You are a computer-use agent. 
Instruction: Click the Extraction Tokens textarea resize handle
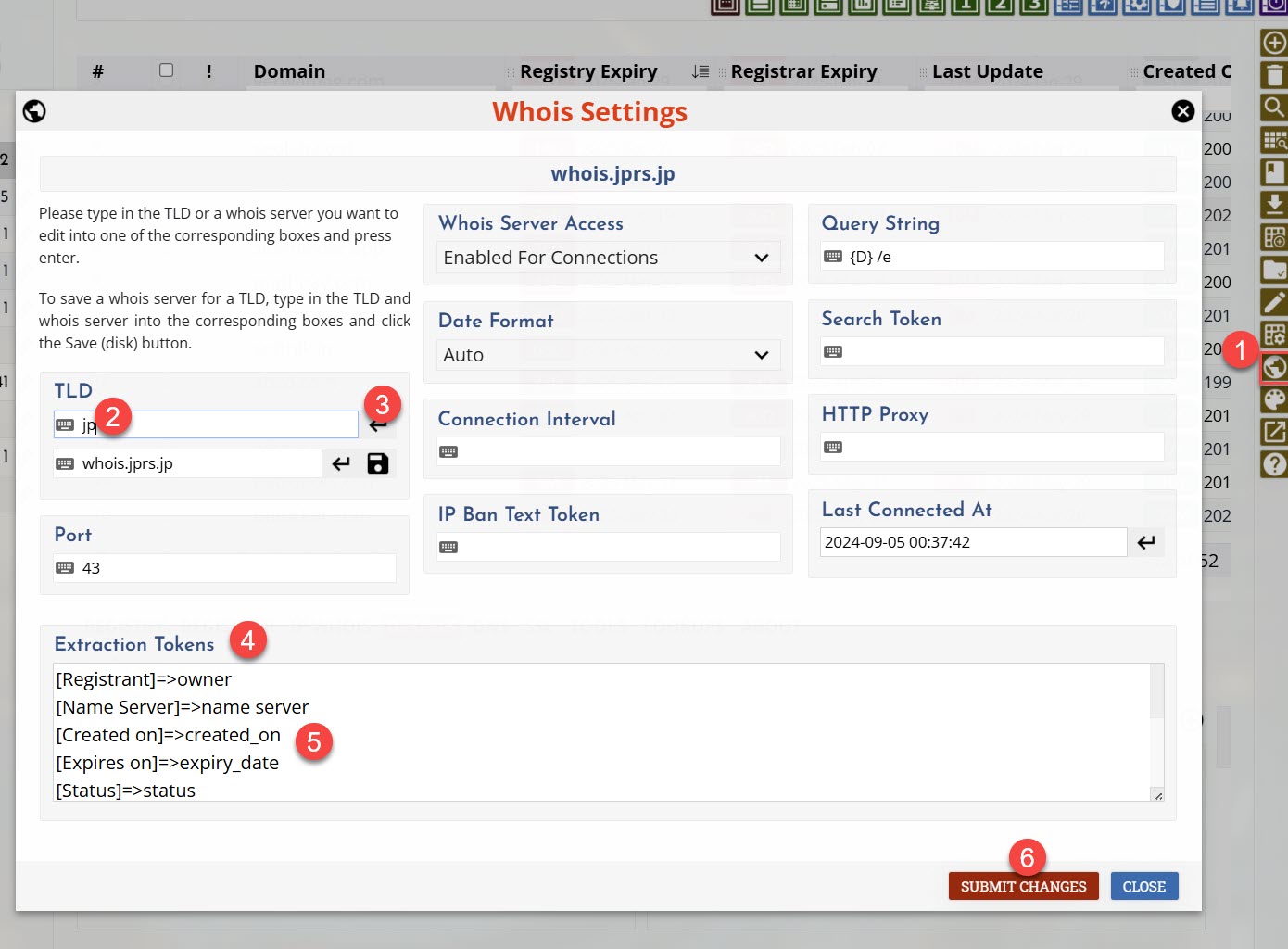(x=1158, y=795)
